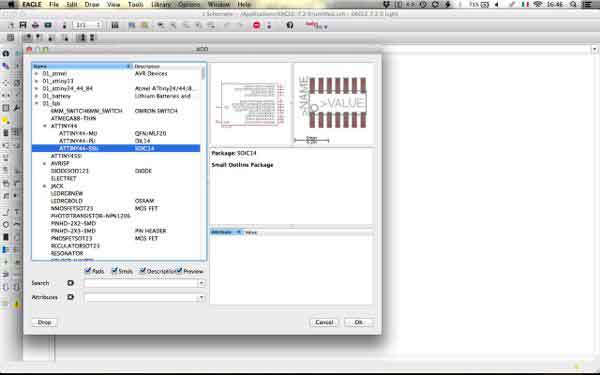Select the LEDRGBOLD row
Viewport: 600px width, 375px height.
[x=116, y=201]
